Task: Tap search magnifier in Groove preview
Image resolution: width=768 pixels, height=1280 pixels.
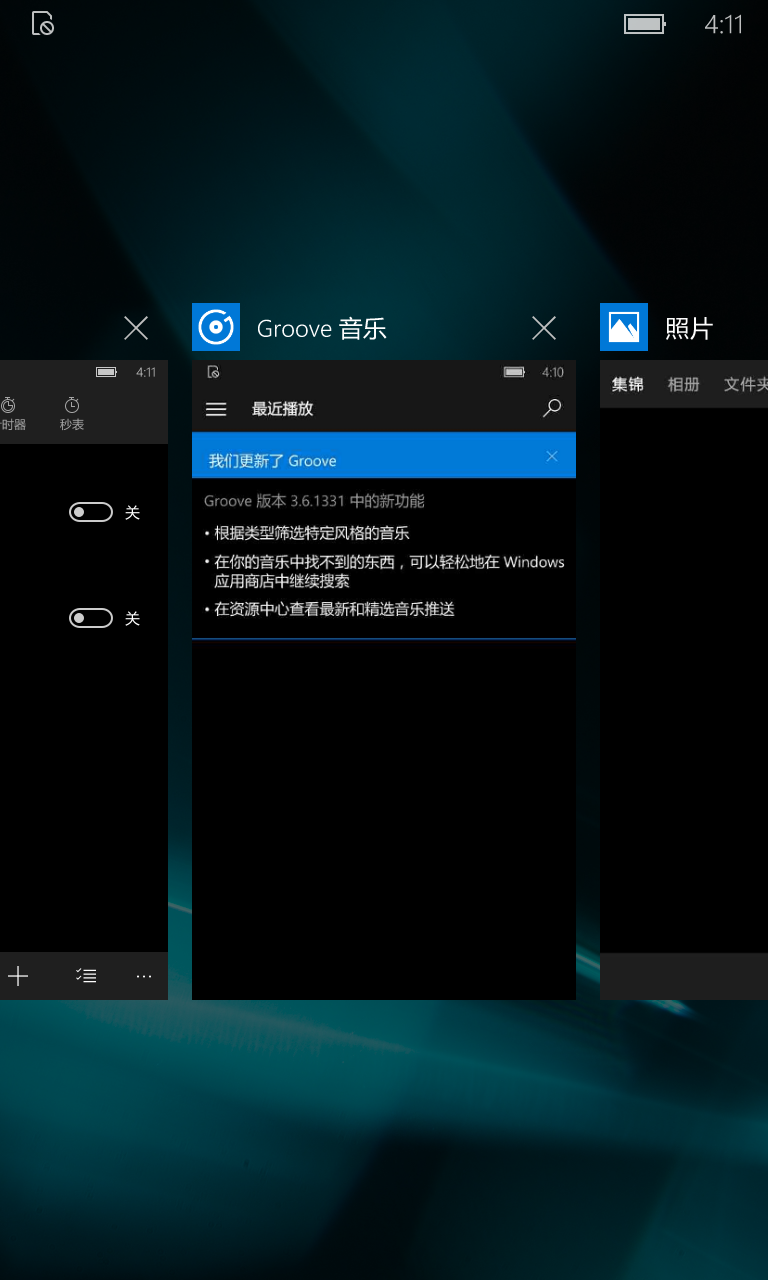Action: 552,408
